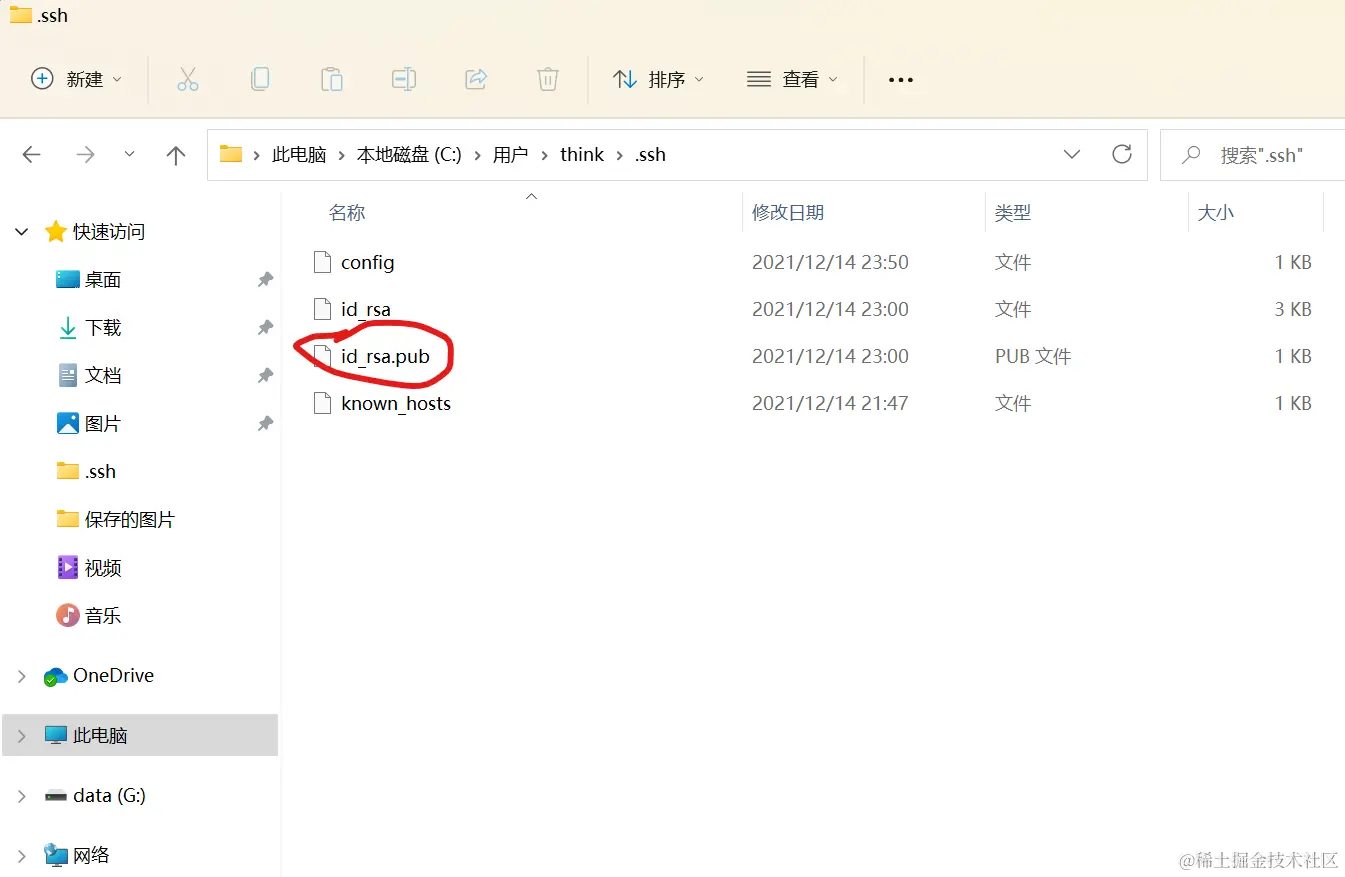Unpin 桌面 using its pin icon
The width and height of the screenshot is (1345, 877).
tap(265, 280)
